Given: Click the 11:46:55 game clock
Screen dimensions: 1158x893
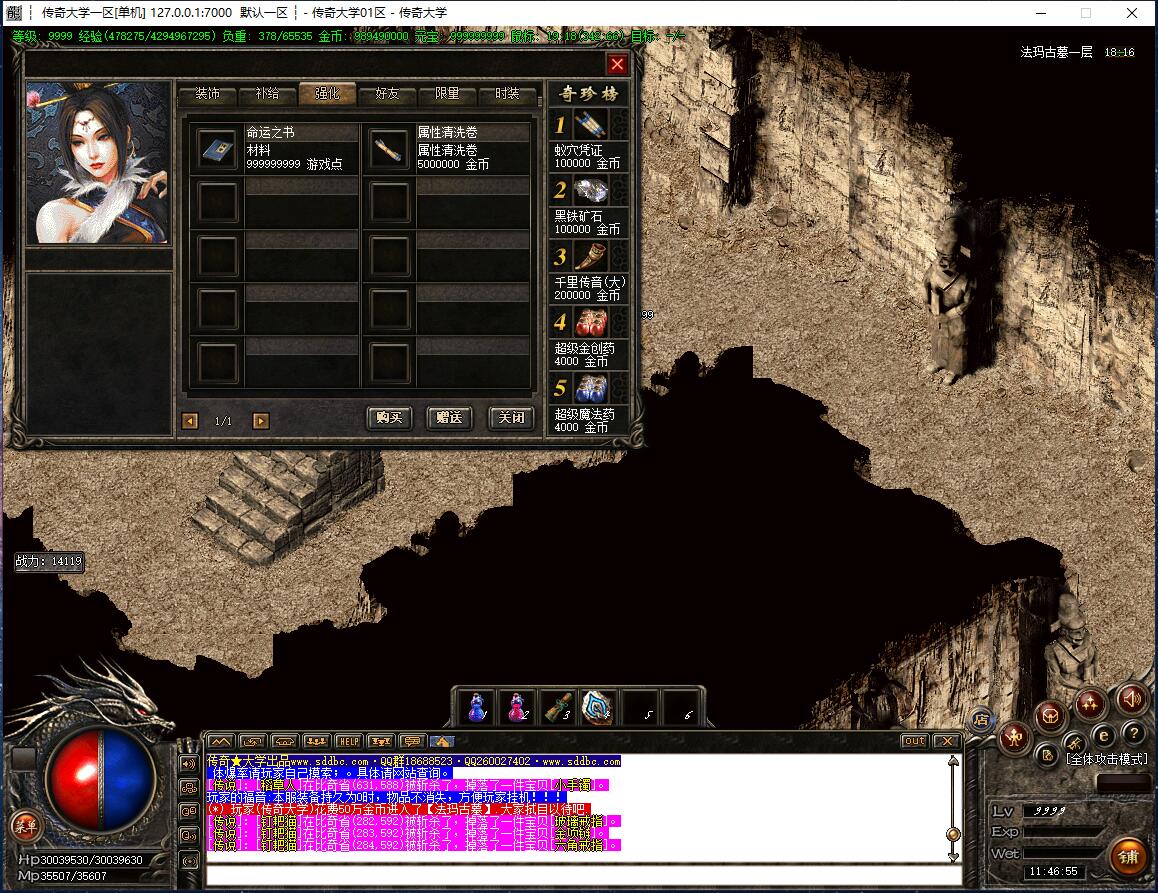Looking at the screenshot, I should pos(1053,872).
